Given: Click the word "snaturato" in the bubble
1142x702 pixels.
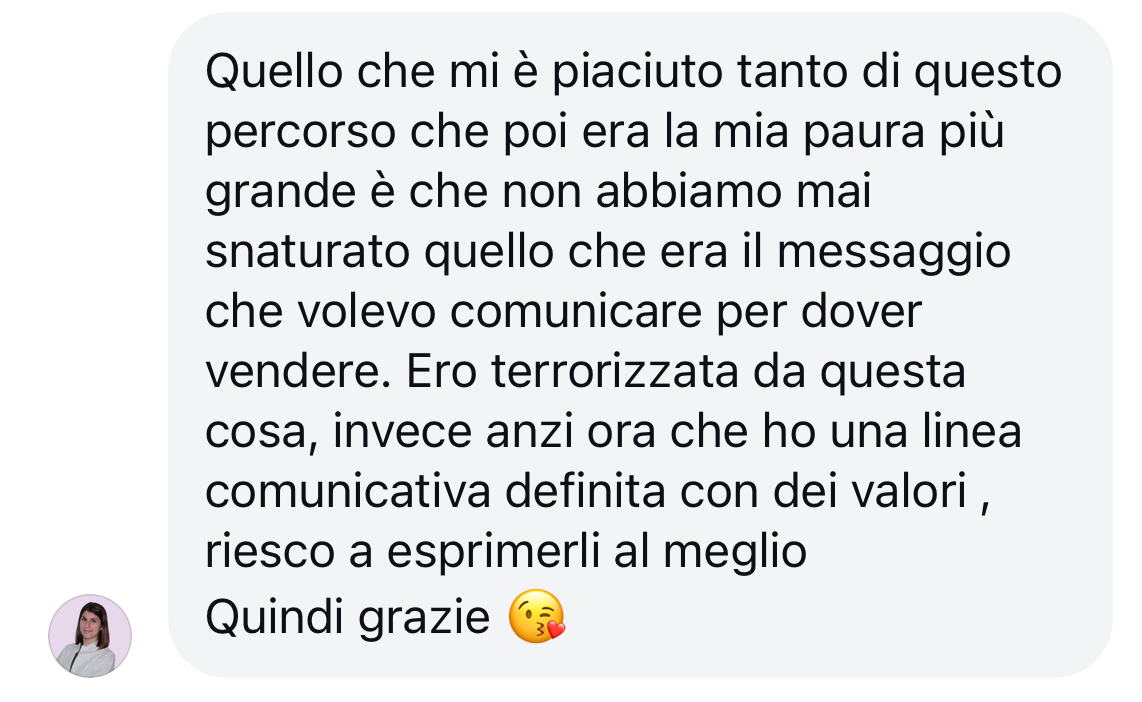Looking at the screenshot, I should (x=307, y=252).
